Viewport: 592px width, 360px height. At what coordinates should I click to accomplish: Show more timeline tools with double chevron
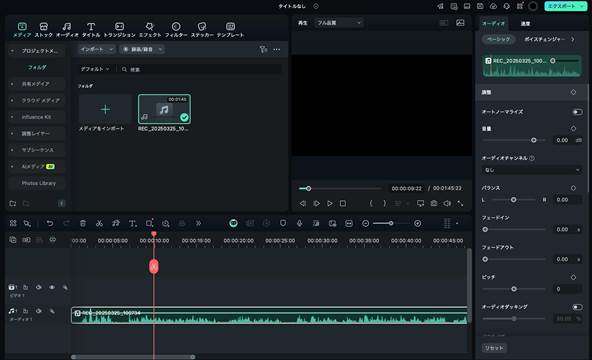point(198,223)
